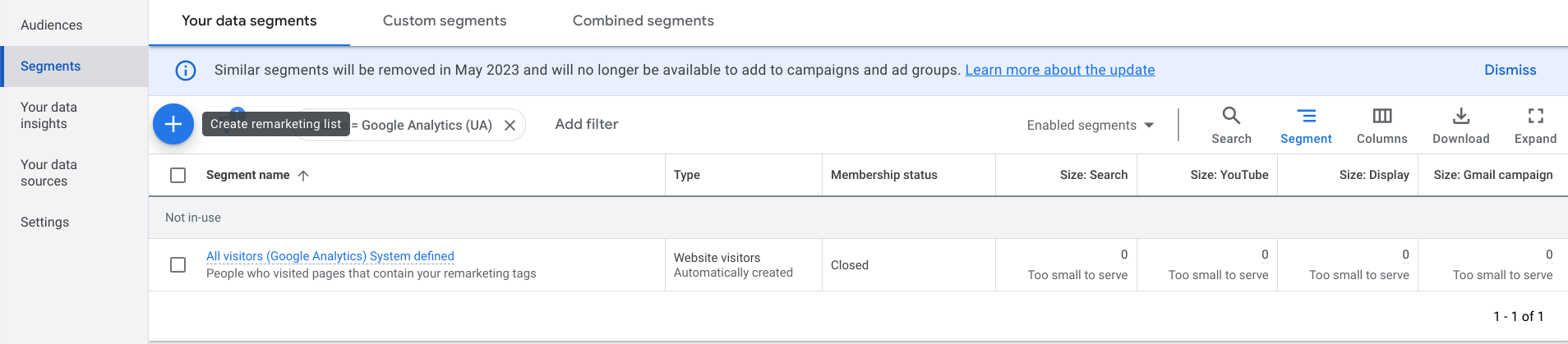
Task: Switch to Custom segments tab
Action: click(444, 21)
